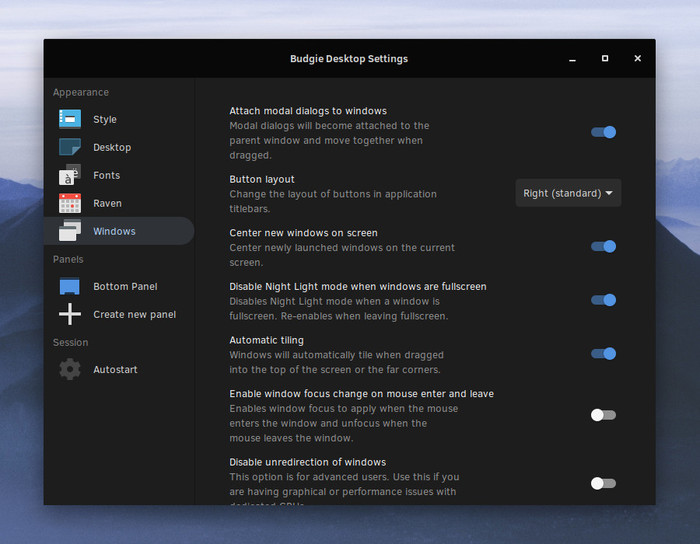
Task: Open the Autostart gear icon
Action: [70, 369]
